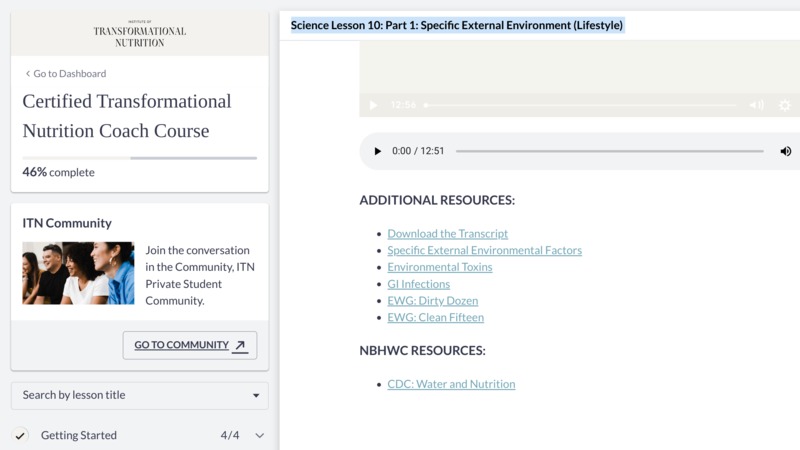The height and width of the screenshot is (450, 800).
Task: Select the Science Lesson 10 highlighted title
Action: click(x=457, y=25)
